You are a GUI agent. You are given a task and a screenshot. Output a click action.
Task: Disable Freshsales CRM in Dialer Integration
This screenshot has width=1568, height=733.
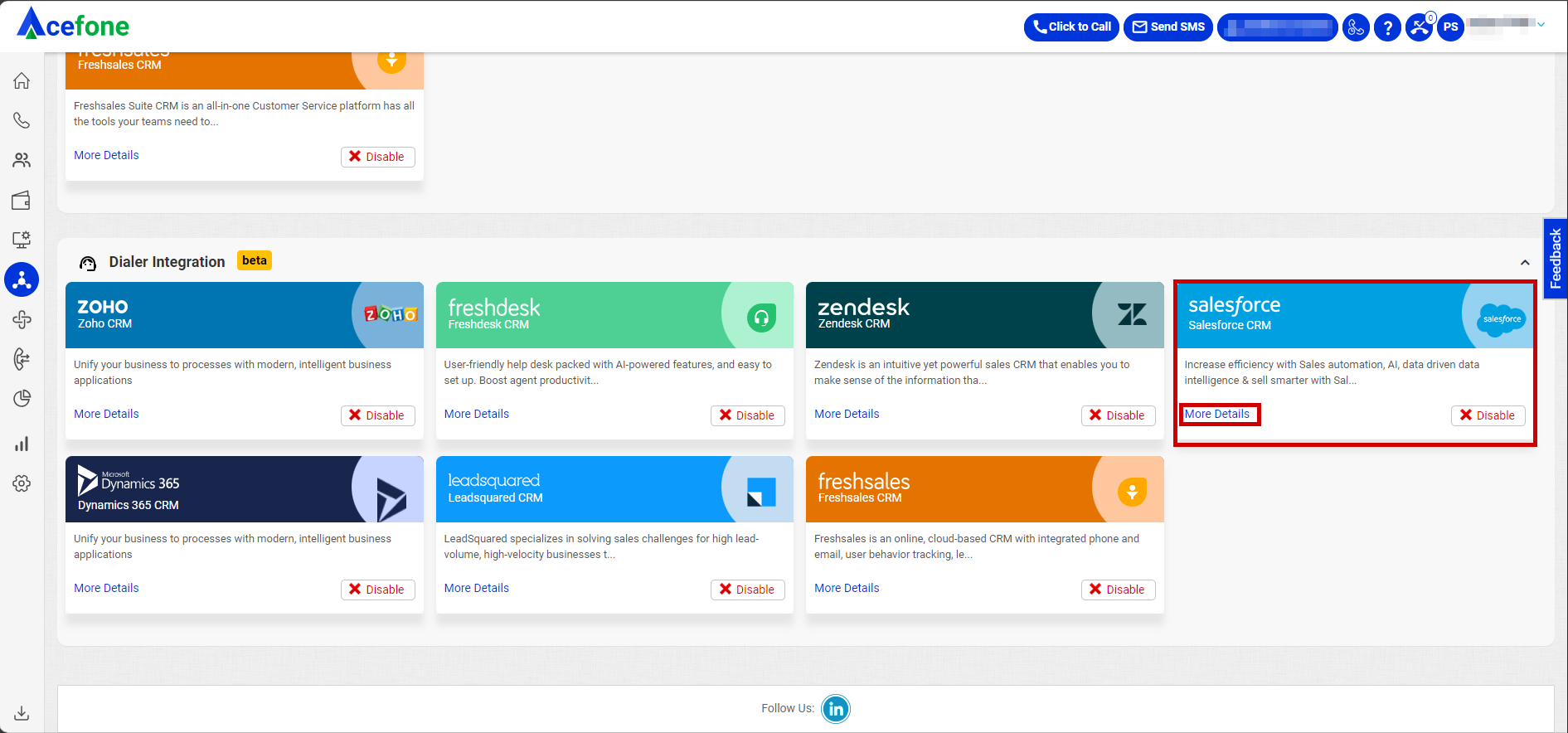(1118, 590)
